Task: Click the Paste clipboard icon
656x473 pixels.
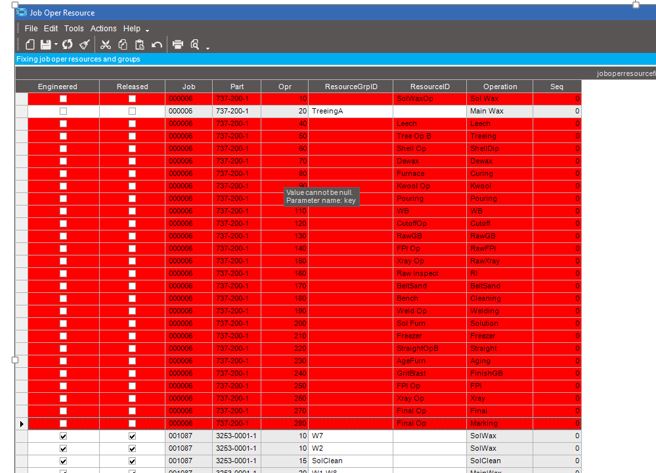Action: [x=140, y=44]
